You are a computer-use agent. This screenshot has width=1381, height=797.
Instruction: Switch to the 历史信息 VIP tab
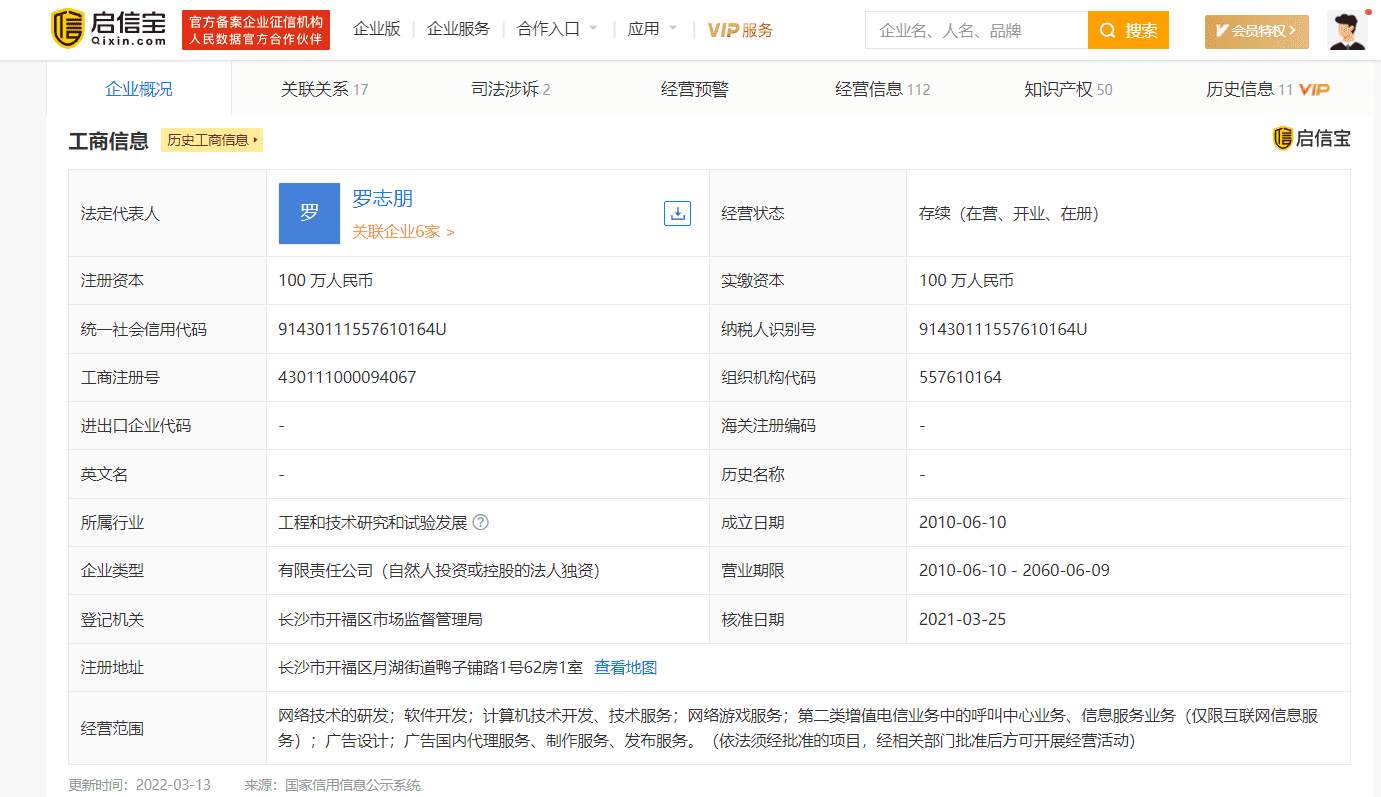[1267, 89]
